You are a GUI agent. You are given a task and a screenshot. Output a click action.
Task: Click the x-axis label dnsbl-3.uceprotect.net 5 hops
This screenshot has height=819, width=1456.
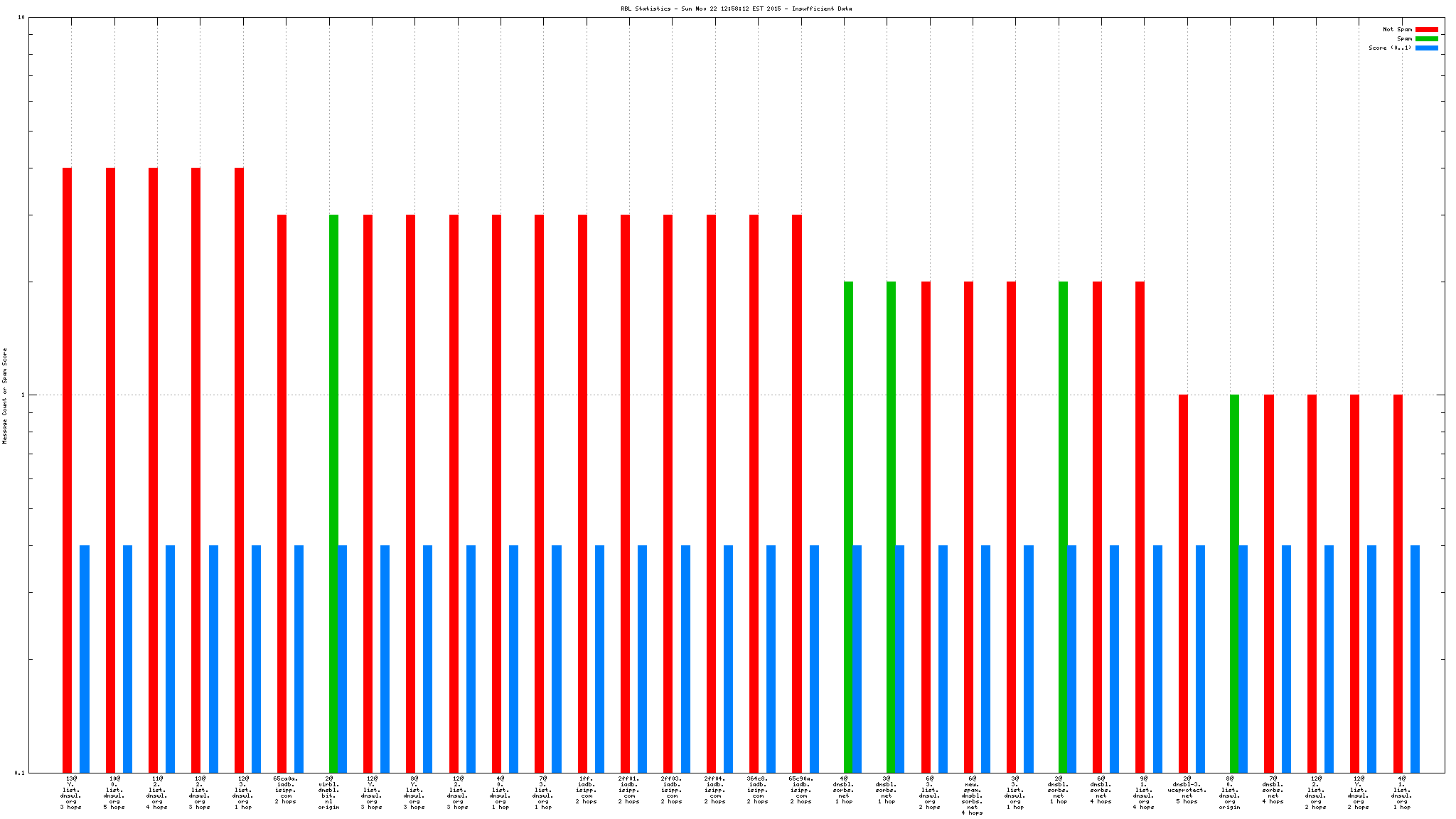tap(1187, 790)
